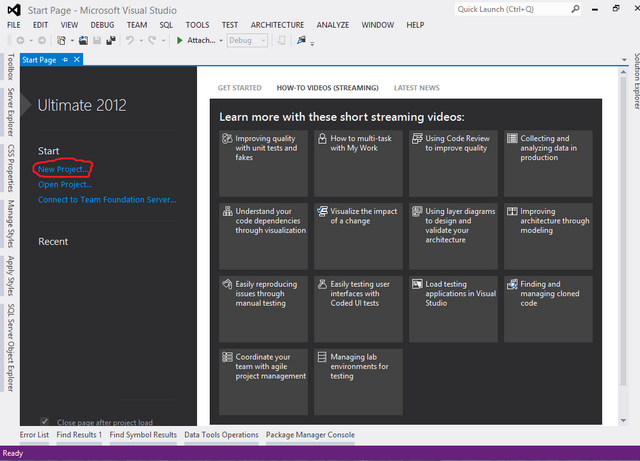Open Visualize the impact of a change icon
Viewport: 640px width, 461px height.
[322, 211]
